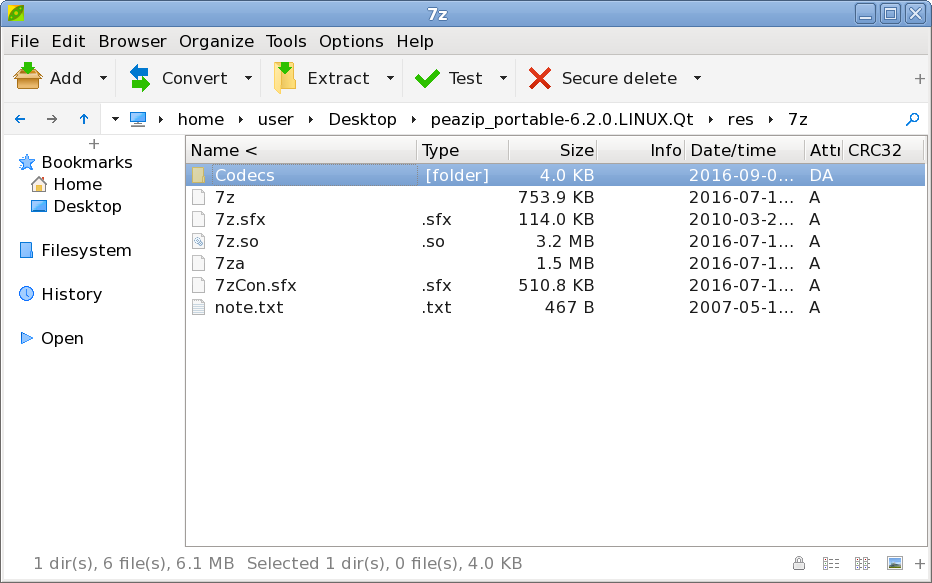
Task: Sort by the Date/time column header
Action: pyautogui.click(x=745, y=150)
